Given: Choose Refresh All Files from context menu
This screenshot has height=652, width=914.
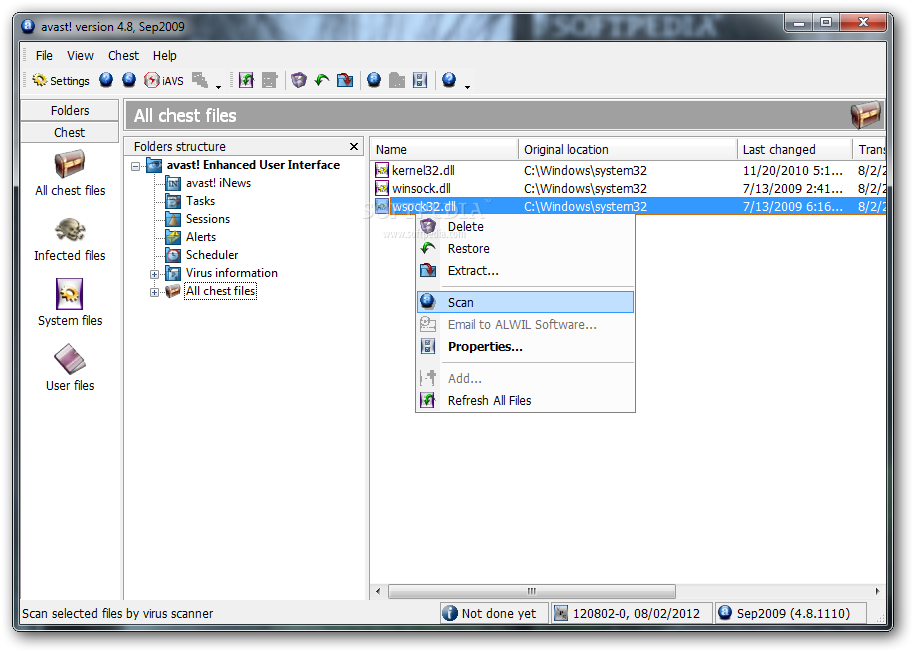Looking at the screenshot, I should pyautogui.click(x=525, y=400).
